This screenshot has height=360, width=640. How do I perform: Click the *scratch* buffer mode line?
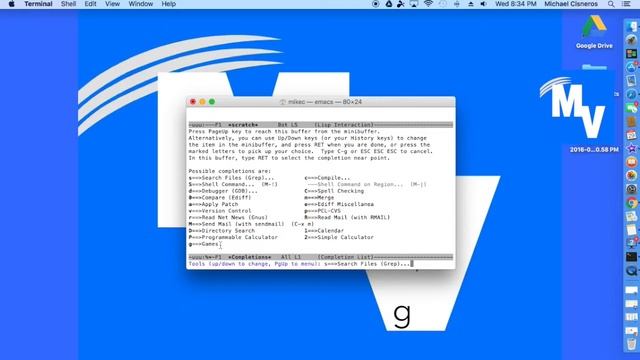click(320, 124)
